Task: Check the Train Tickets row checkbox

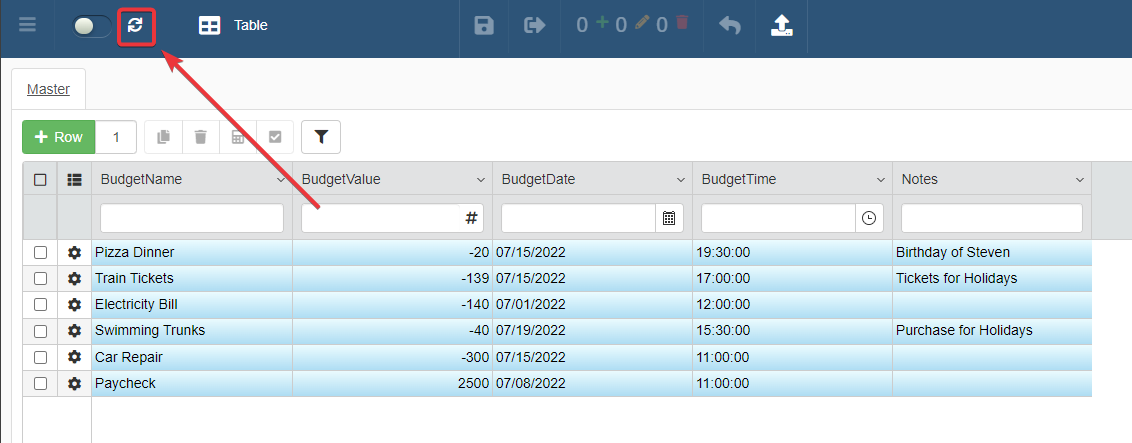Action: [x=40, y=279]
